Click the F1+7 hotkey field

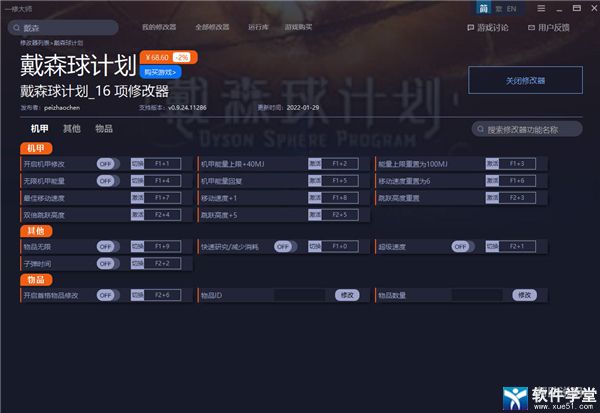pos(162,198)
